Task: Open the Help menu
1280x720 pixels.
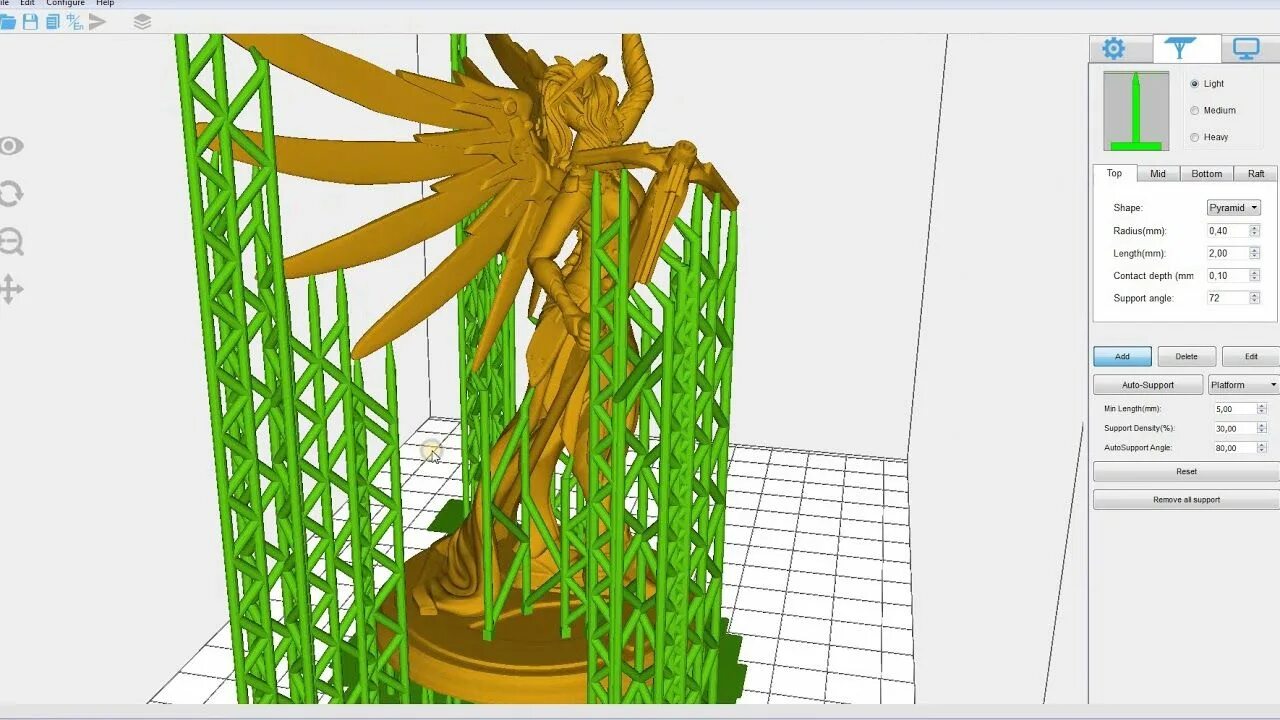Action: coord(105,3)
